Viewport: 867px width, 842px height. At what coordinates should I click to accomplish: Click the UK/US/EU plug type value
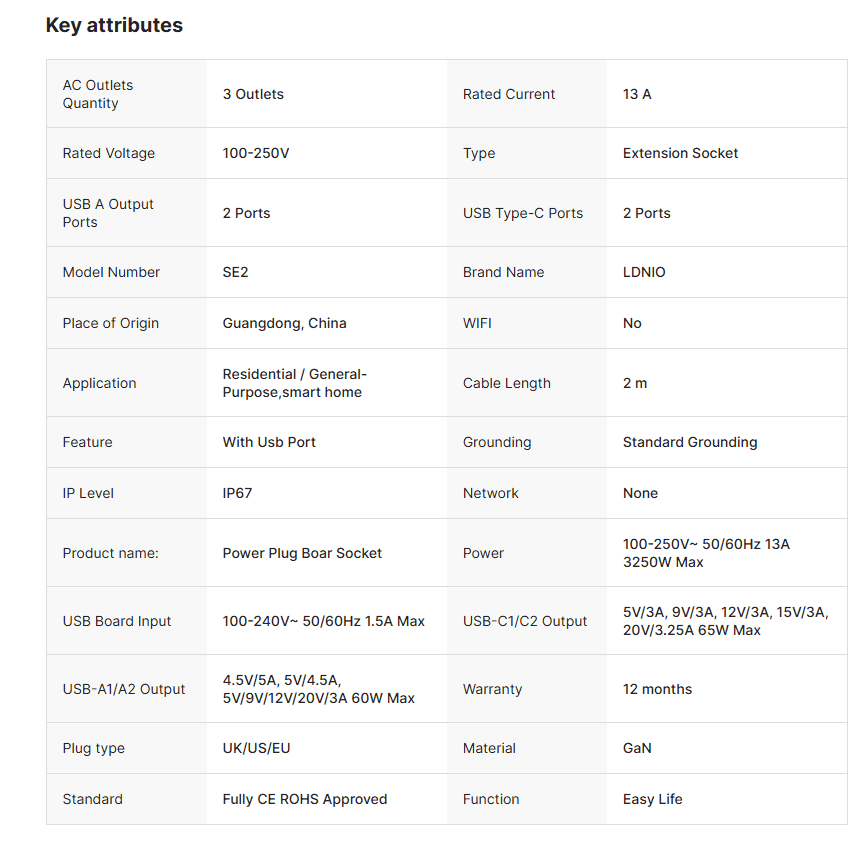click(256, 748)
